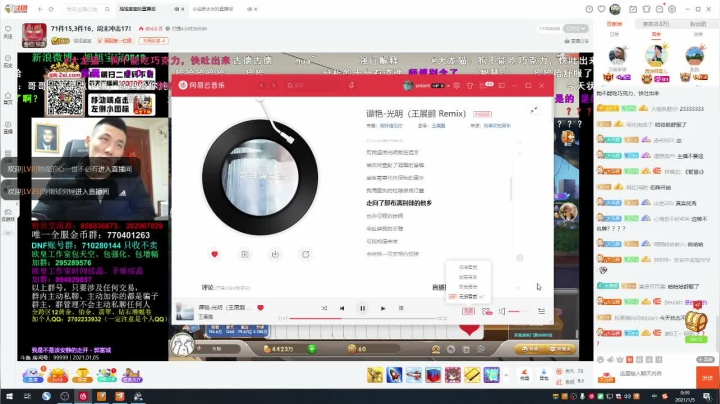Close the first live room tab

coord(182,9)
